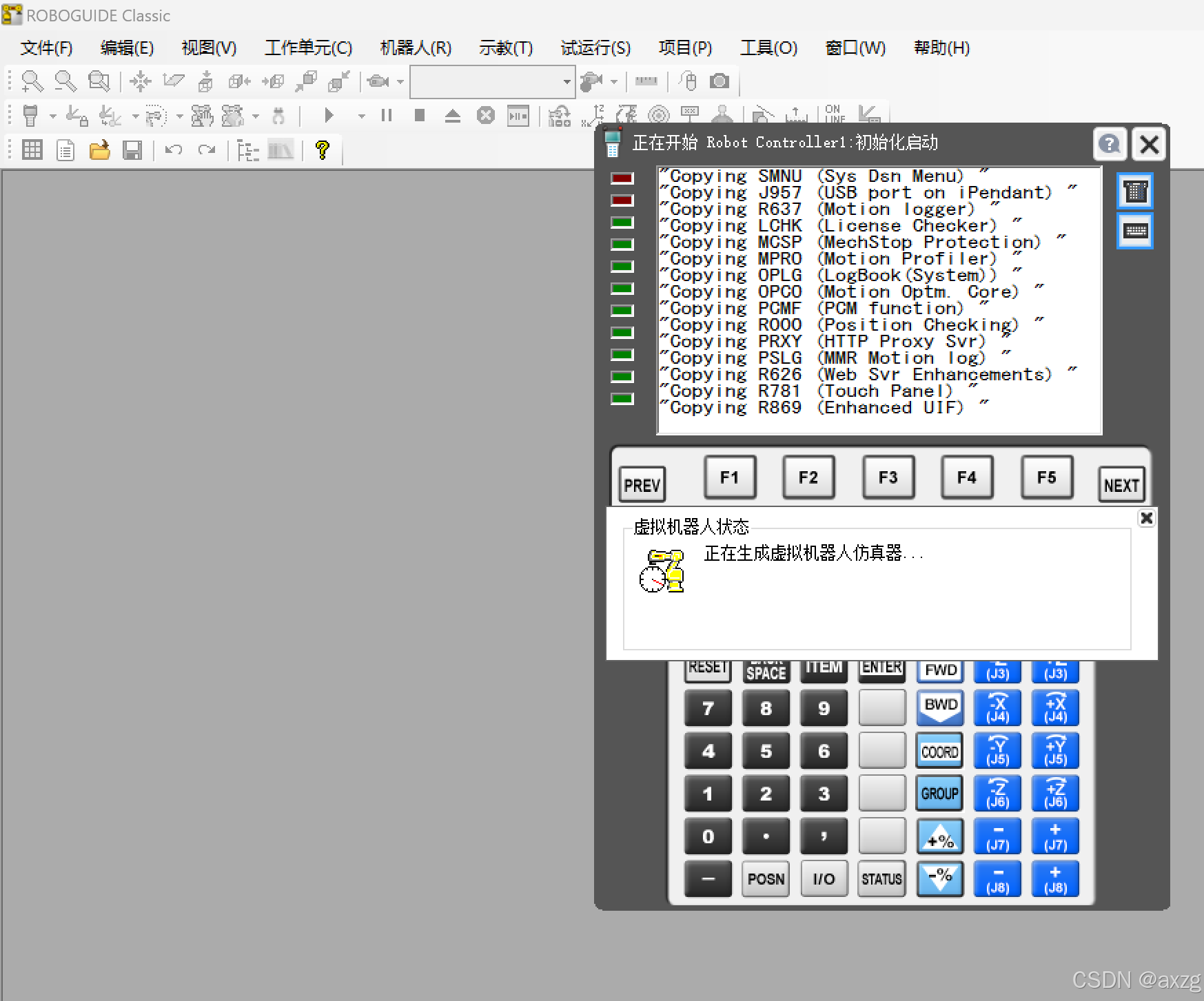Click the -Z (J6) jog key
1204x1001 pixels.
click(x=998, y=794)
